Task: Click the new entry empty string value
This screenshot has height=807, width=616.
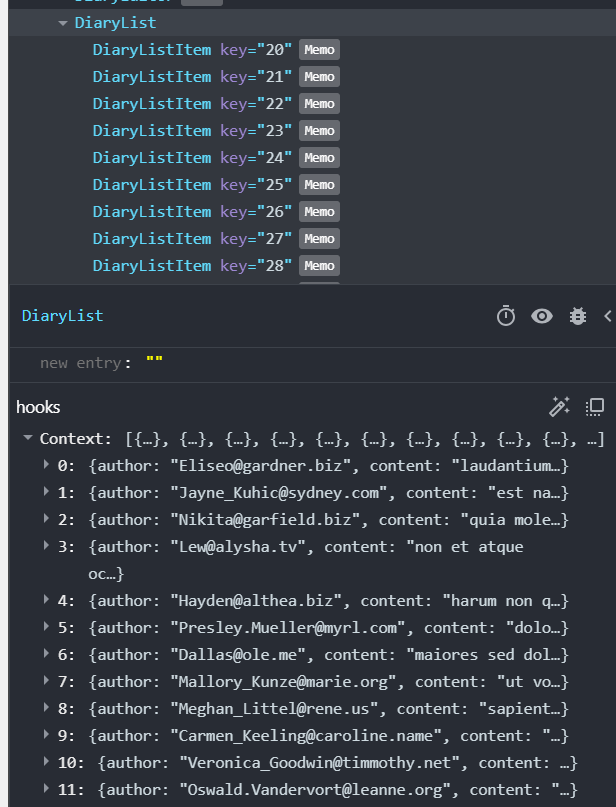Action: [x=154, y=360]
